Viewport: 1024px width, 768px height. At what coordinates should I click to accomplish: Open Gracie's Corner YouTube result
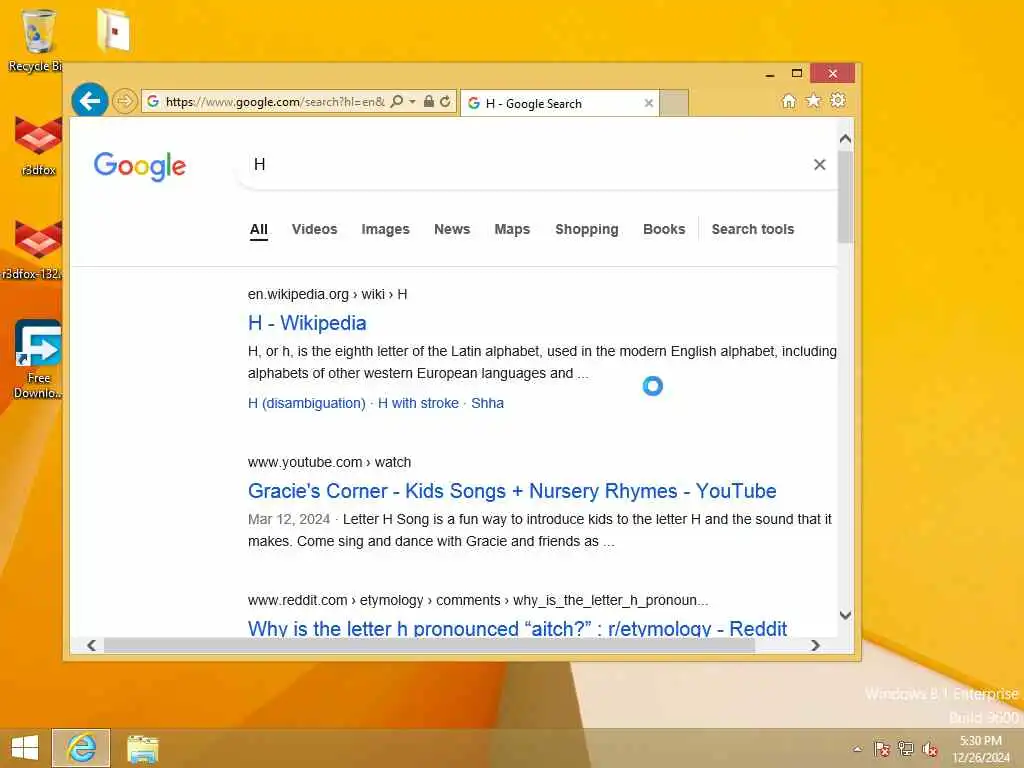tap(512, 490)
